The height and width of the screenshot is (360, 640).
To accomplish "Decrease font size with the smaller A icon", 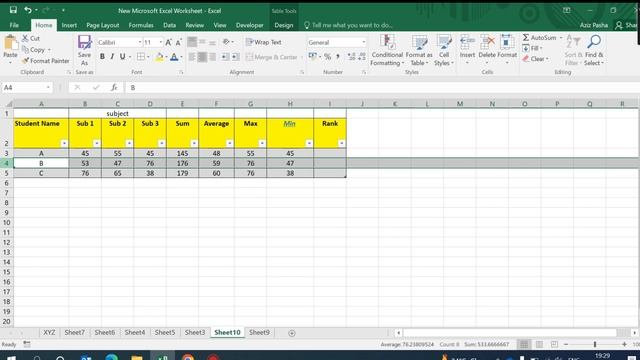I will click(x=178, y=42).
